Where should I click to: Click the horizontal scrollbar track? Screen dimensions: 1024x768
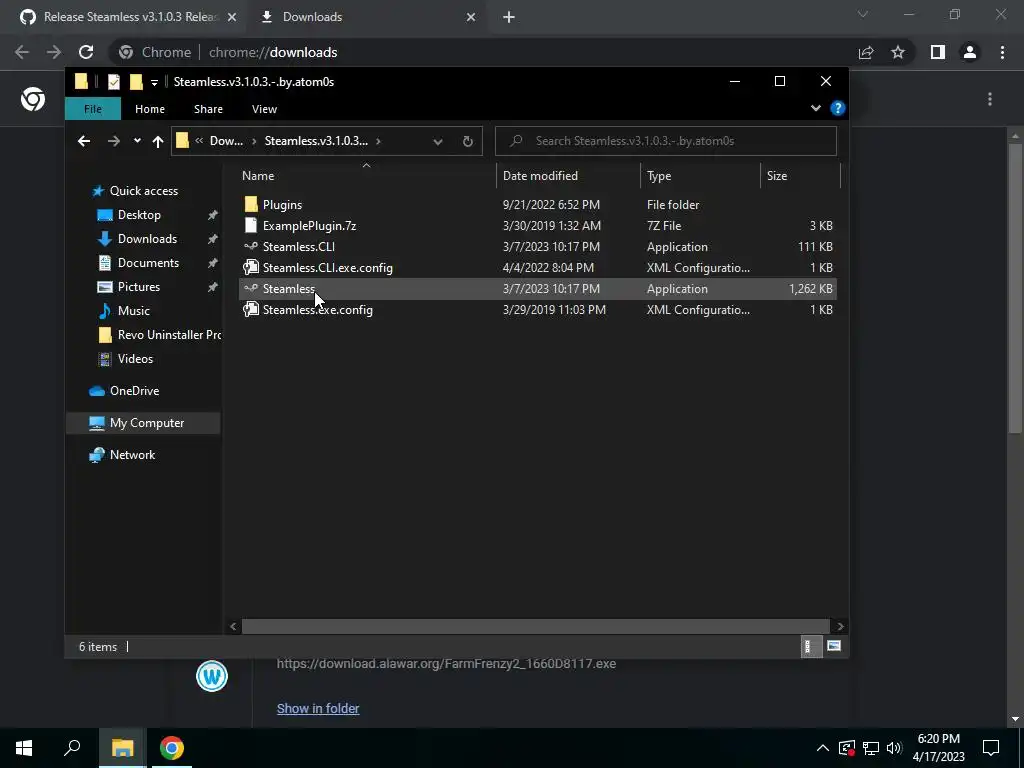[x=536, y=626]
